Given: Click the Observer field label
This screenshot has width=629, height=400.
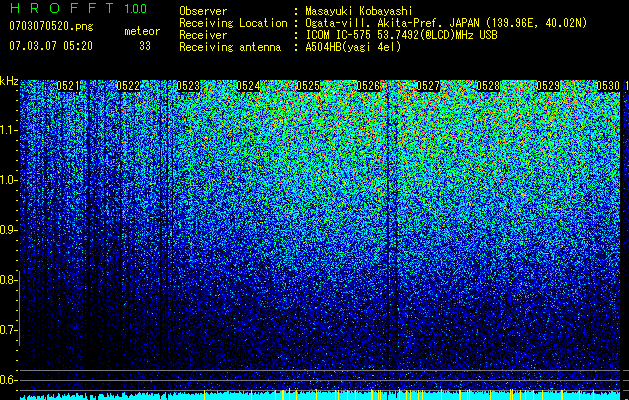Looking at the screenshot, I should click(x=203, y=11).
